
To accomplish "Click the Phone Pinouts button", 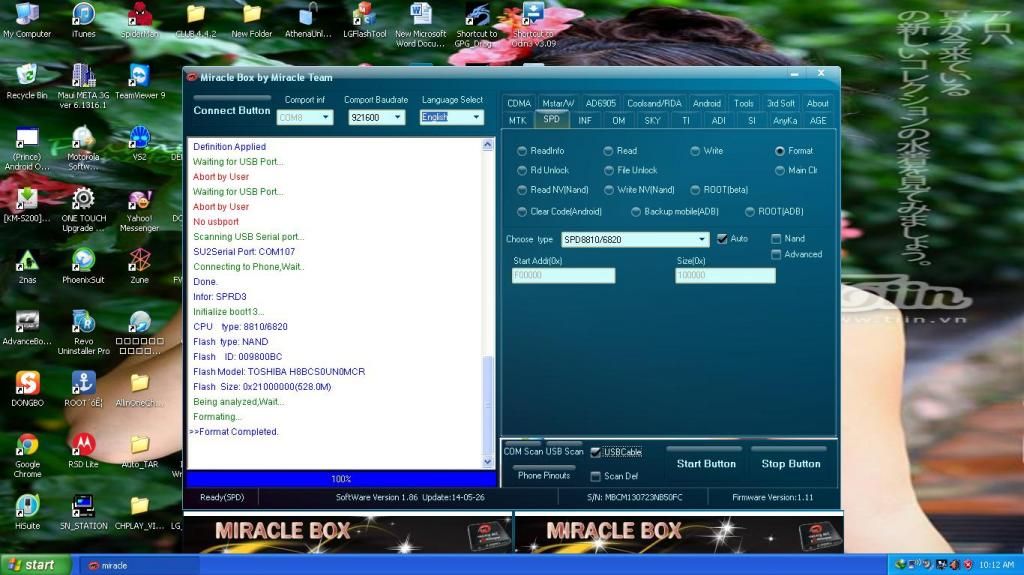I will click(x=543, y=475).
